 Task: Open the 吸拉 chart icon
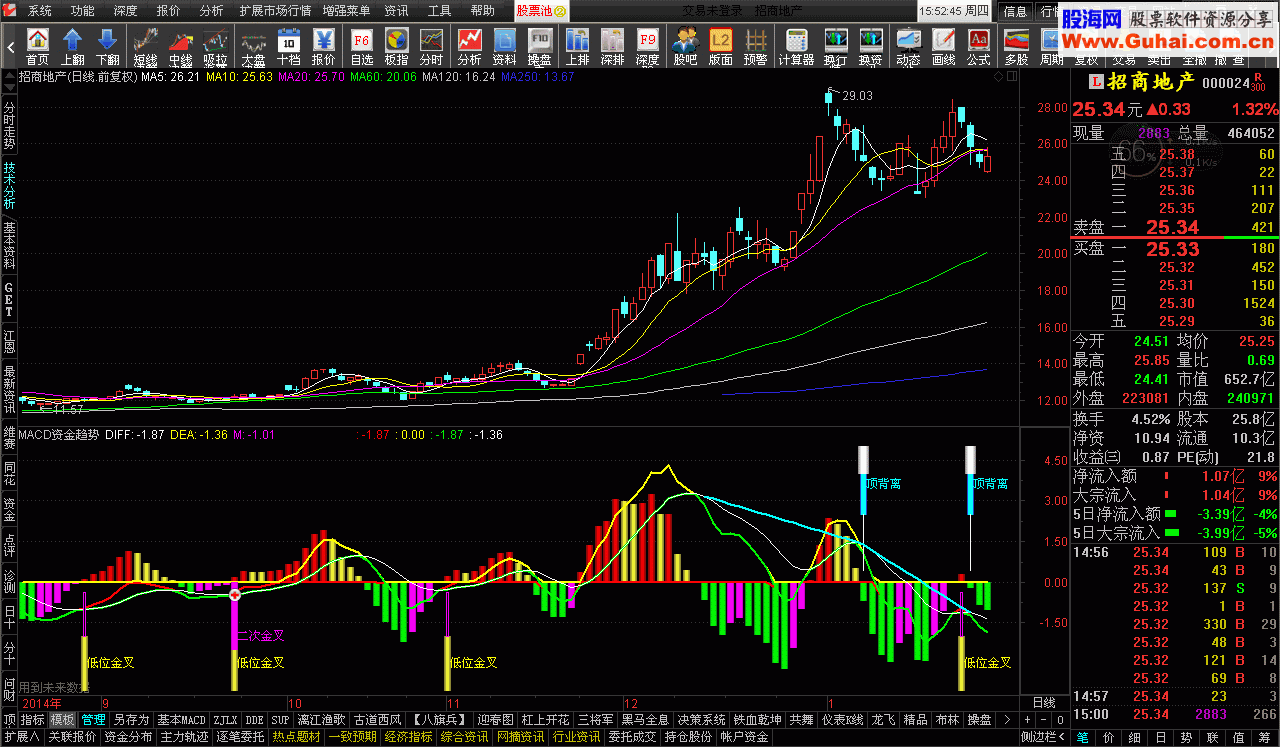click(x=215, y=46)
